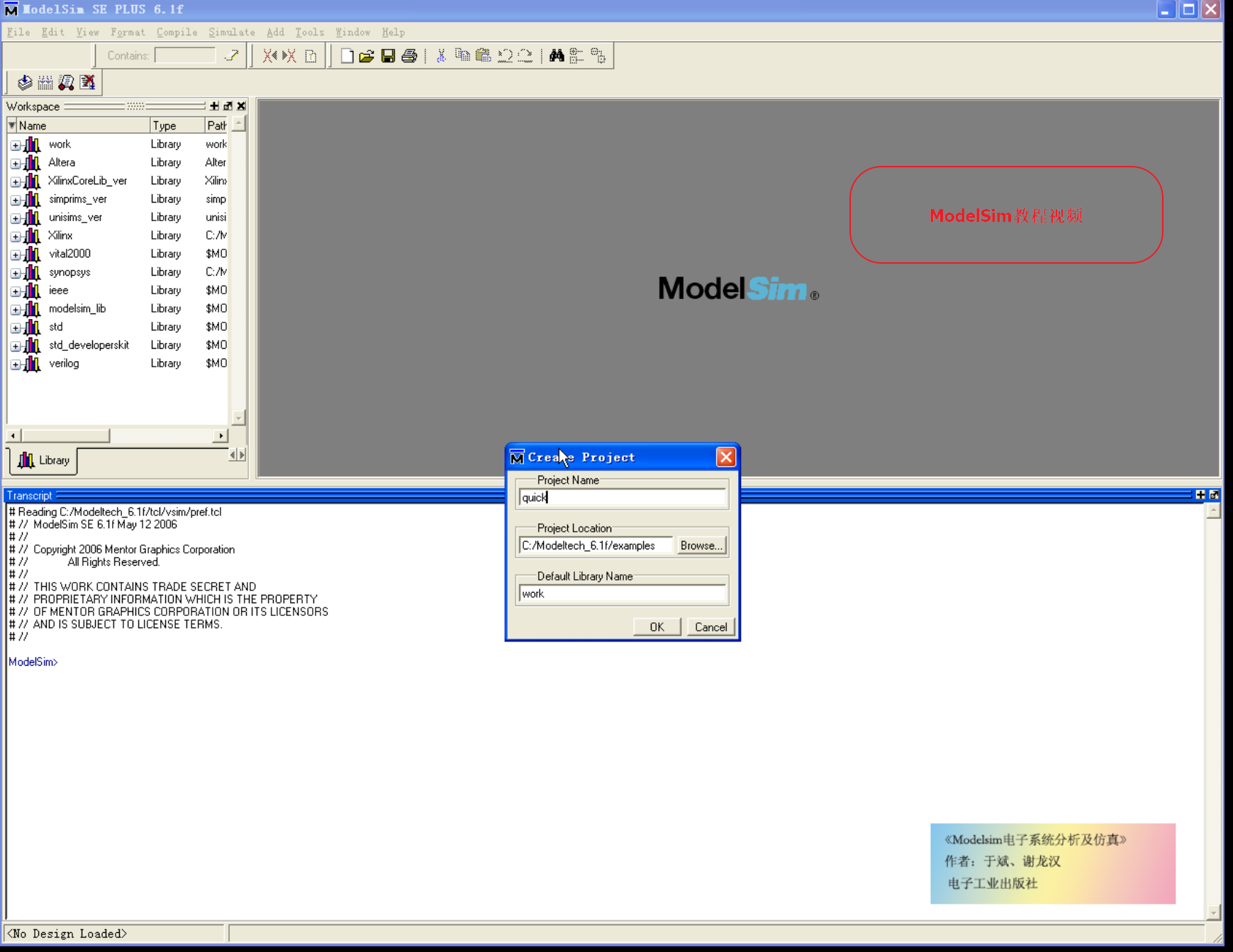
Task: Click the Print toolbar icon
Action: 409,55
